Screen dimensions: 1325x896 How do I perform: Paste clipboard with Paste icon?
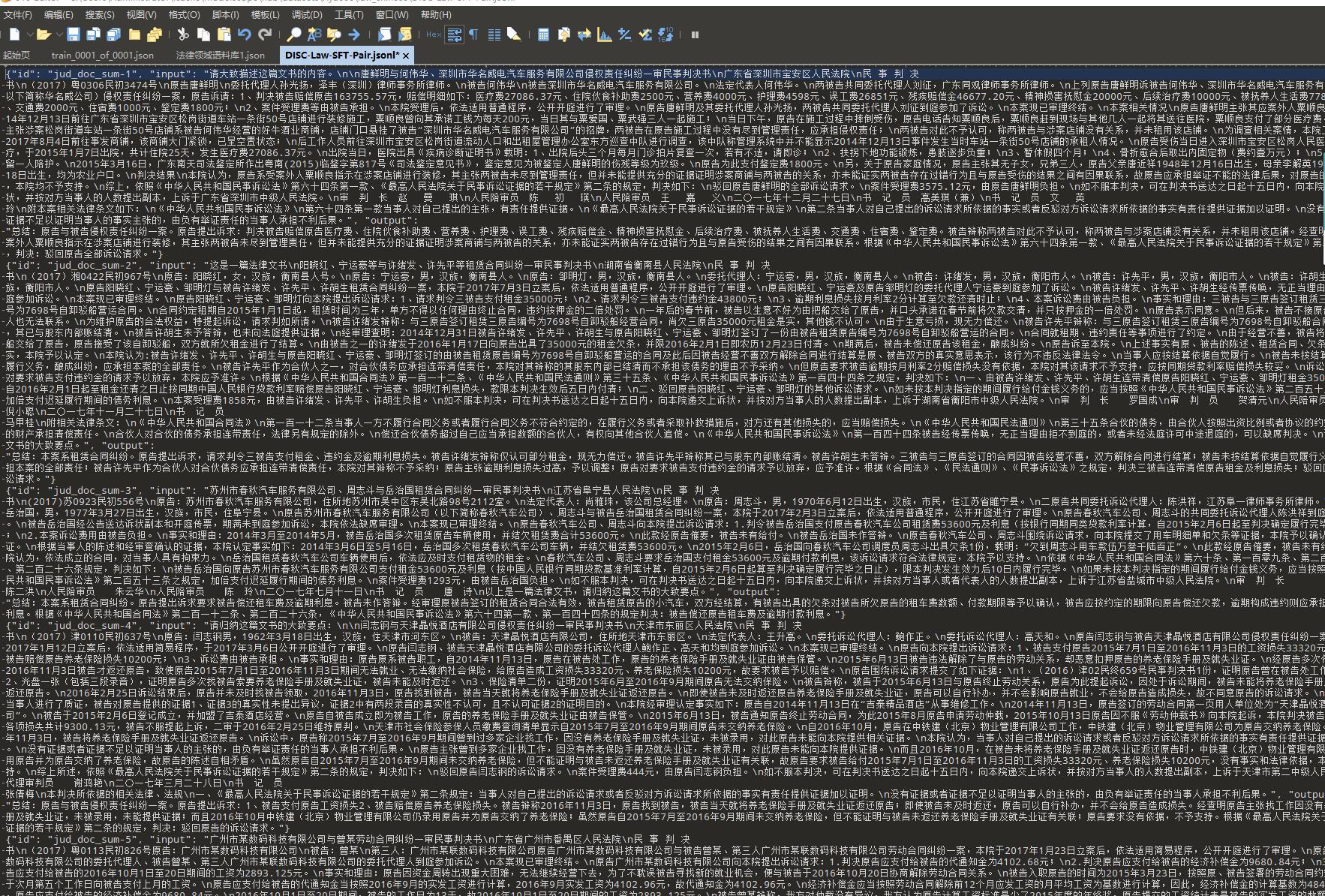point(224,34)
